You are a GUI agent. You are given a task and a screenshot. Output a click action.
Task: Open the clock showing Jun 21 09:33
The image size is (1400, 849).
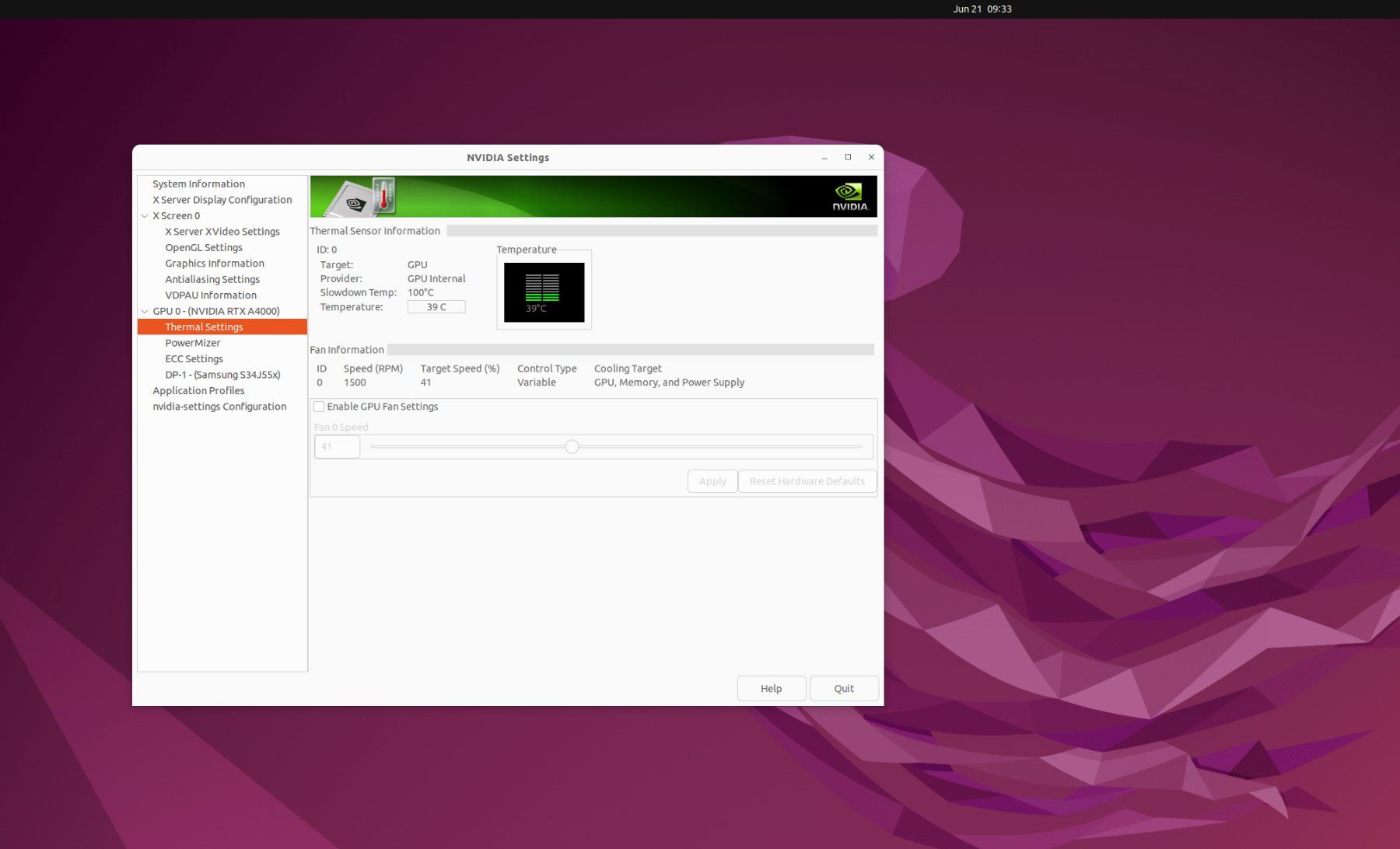[x=982, y=9]
